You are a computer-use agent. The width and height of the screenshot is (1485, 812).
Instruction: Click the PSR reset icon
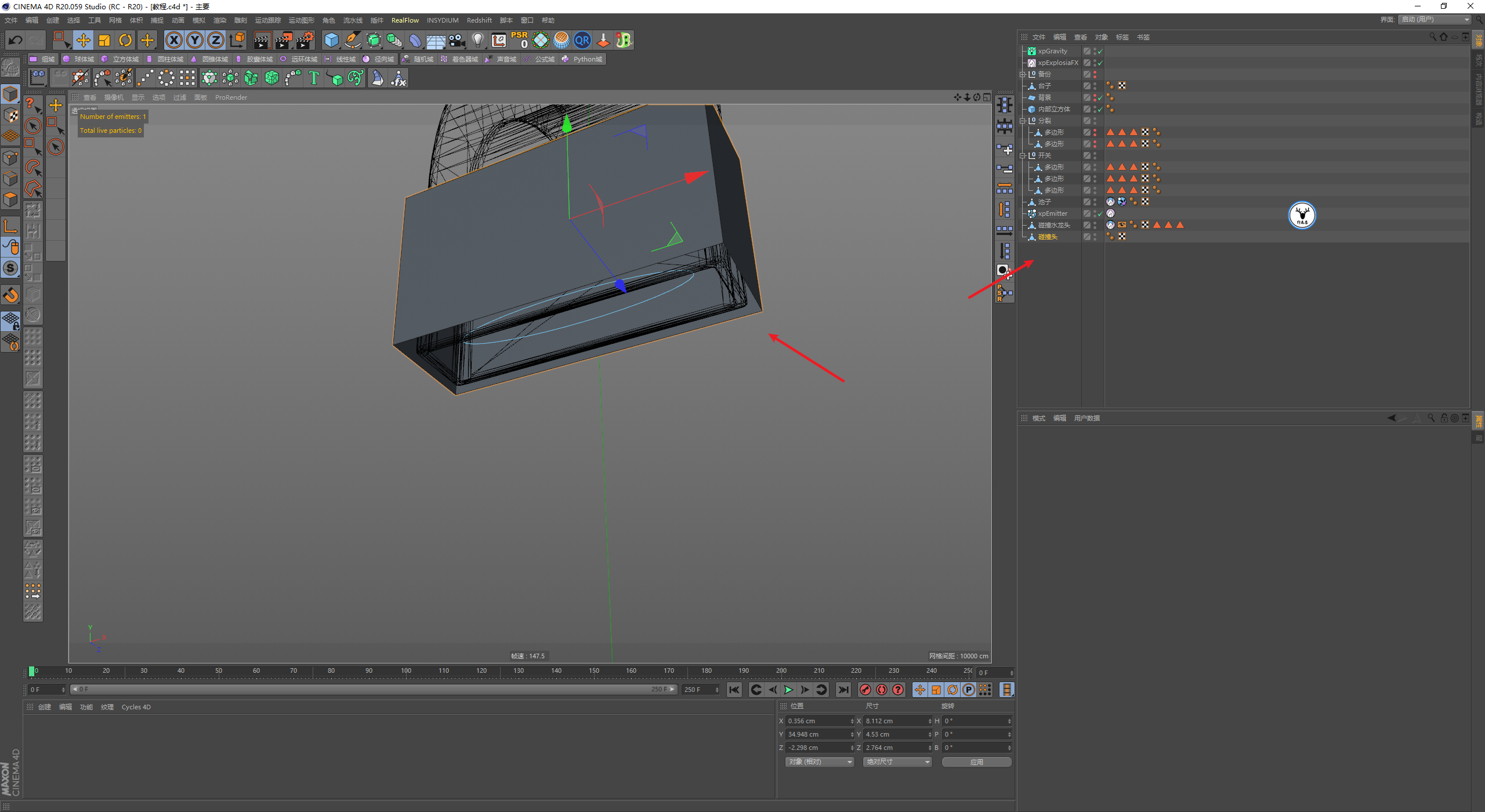pos(519,40)
